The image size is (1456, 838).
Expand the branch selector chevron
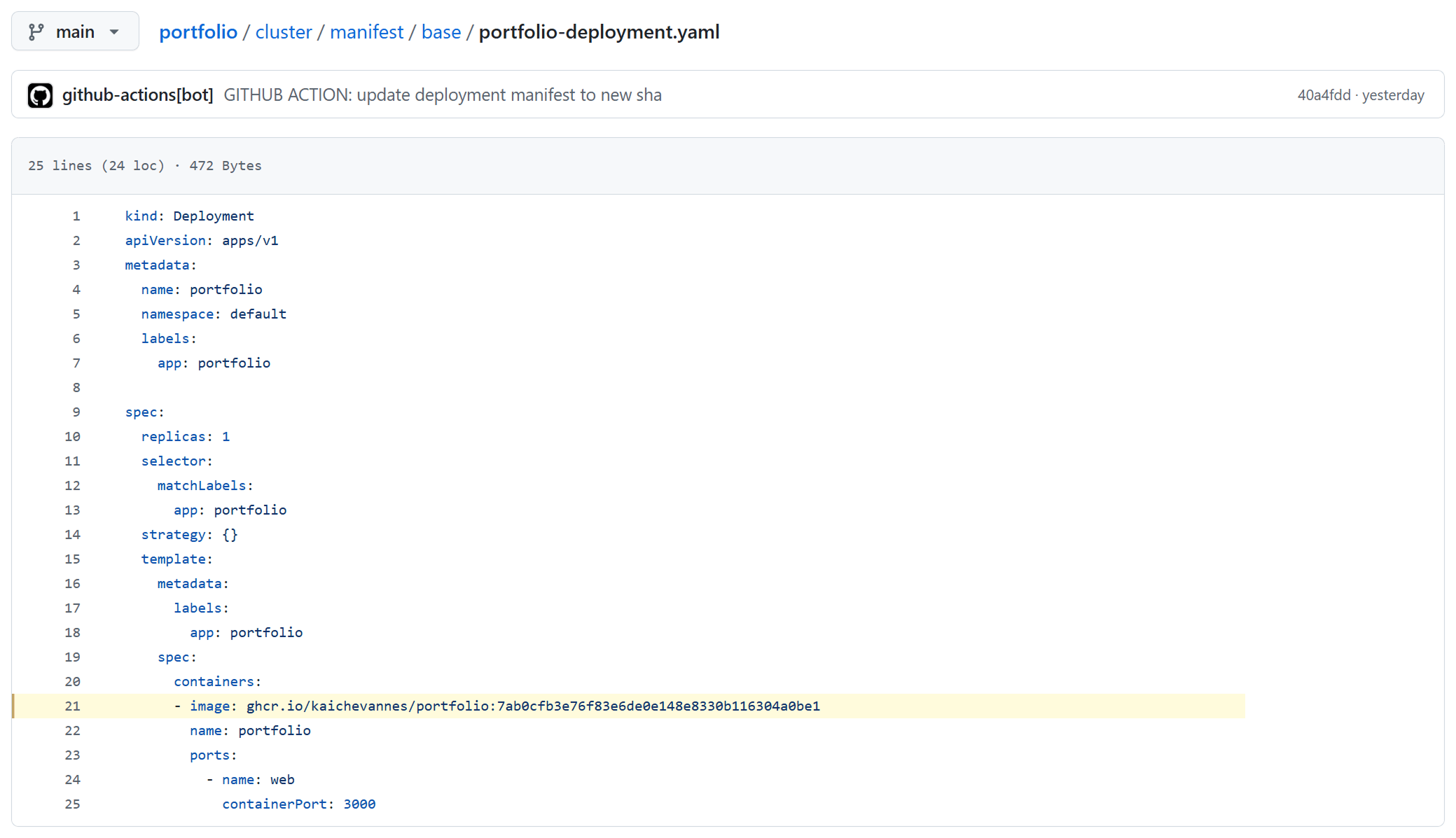[114, 32]
